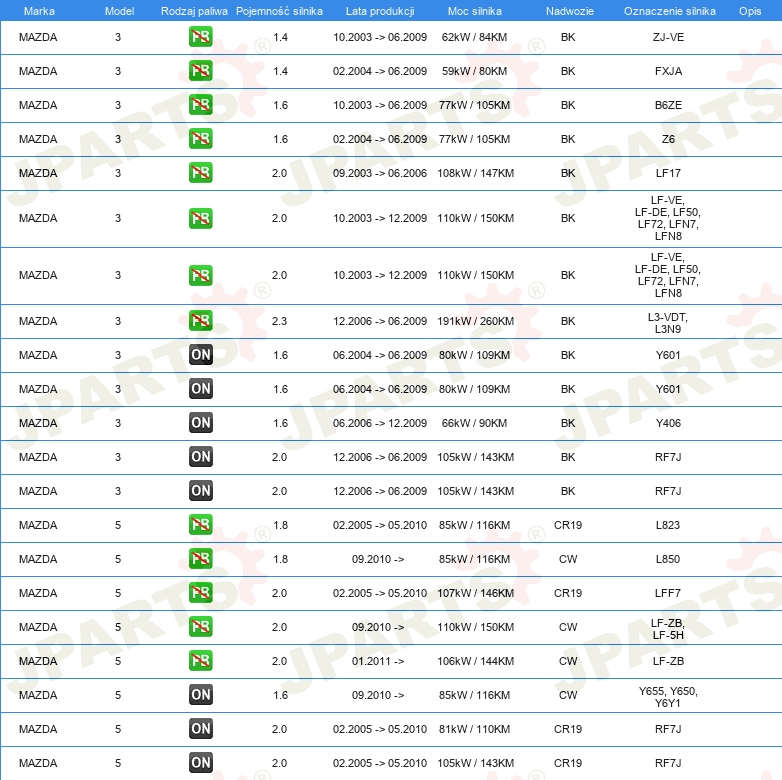Select power value 81kW / 110KM
Viewport: 782px width, 780px height.
pyautogui.click(x=474, y=729)
